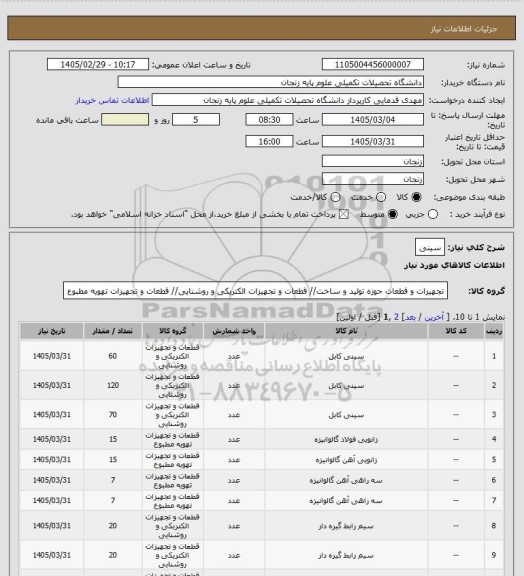The width and height of the screenshot is (524, 576).
Task: Click the price validity date 1405/03/31 field
Action: point(373,141)
